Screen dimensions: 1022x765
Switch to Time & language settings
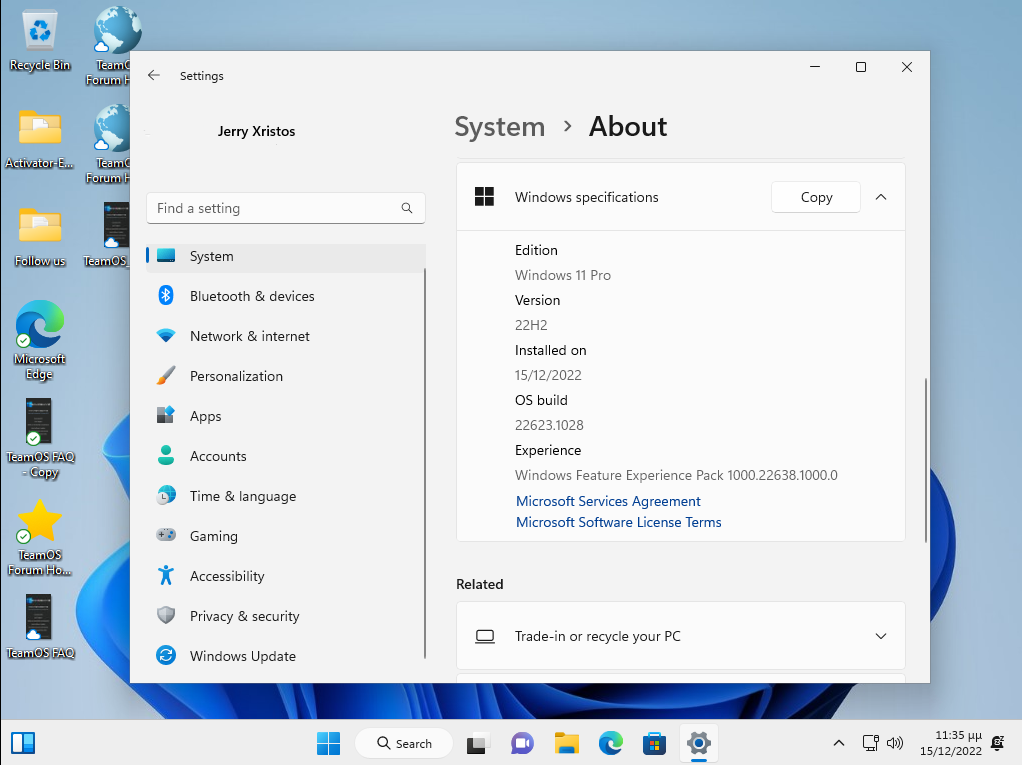pyautogui.click(x=242, y=496)
